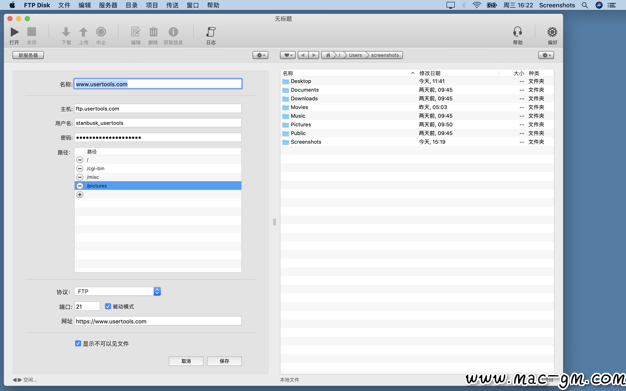626x391 pixels.
Task: Open the Log (日志) scroll icon
Action: point(211,32)
